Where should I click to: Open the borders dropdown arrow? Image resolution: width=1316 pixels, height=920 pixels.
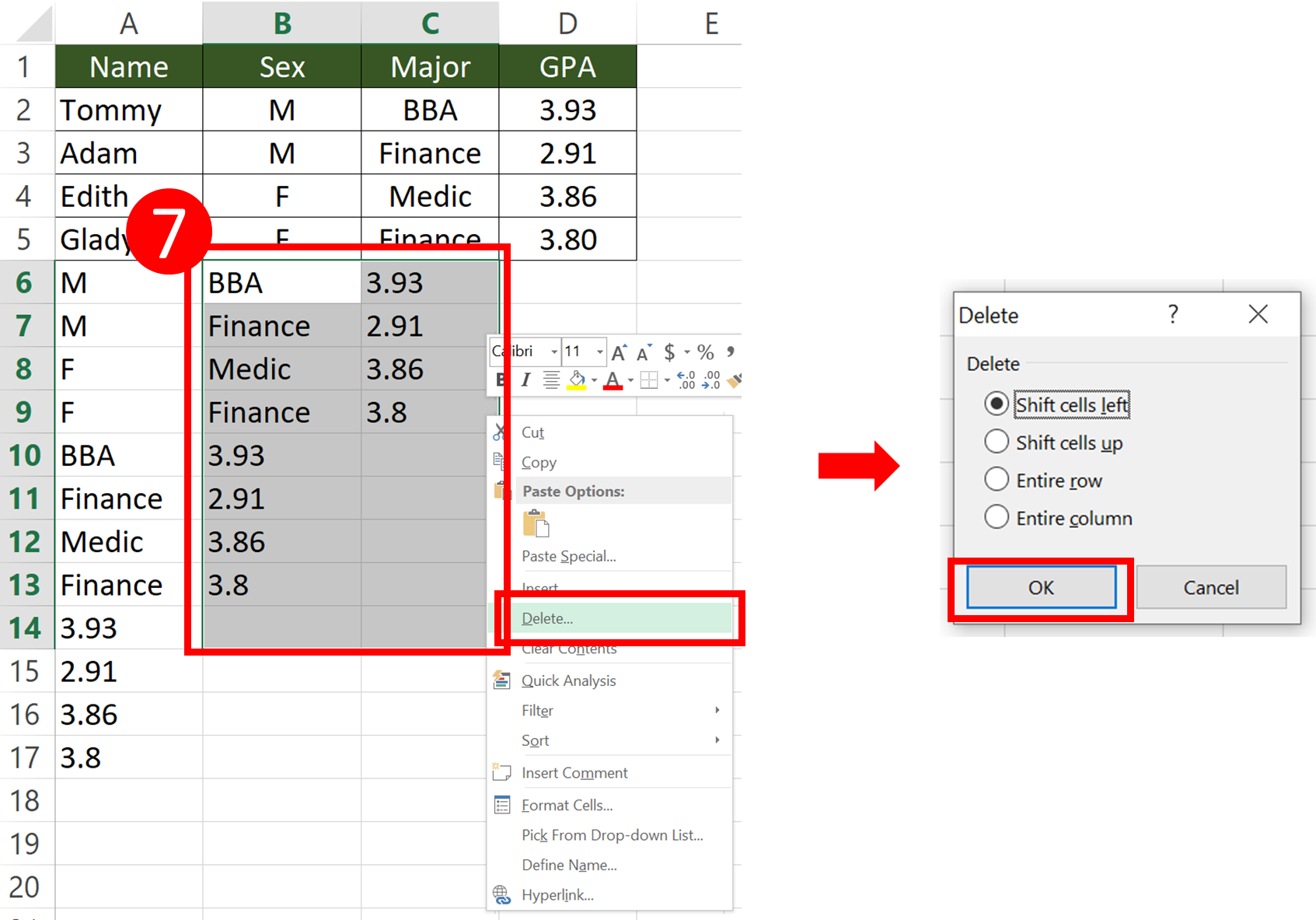pos(667,380)
